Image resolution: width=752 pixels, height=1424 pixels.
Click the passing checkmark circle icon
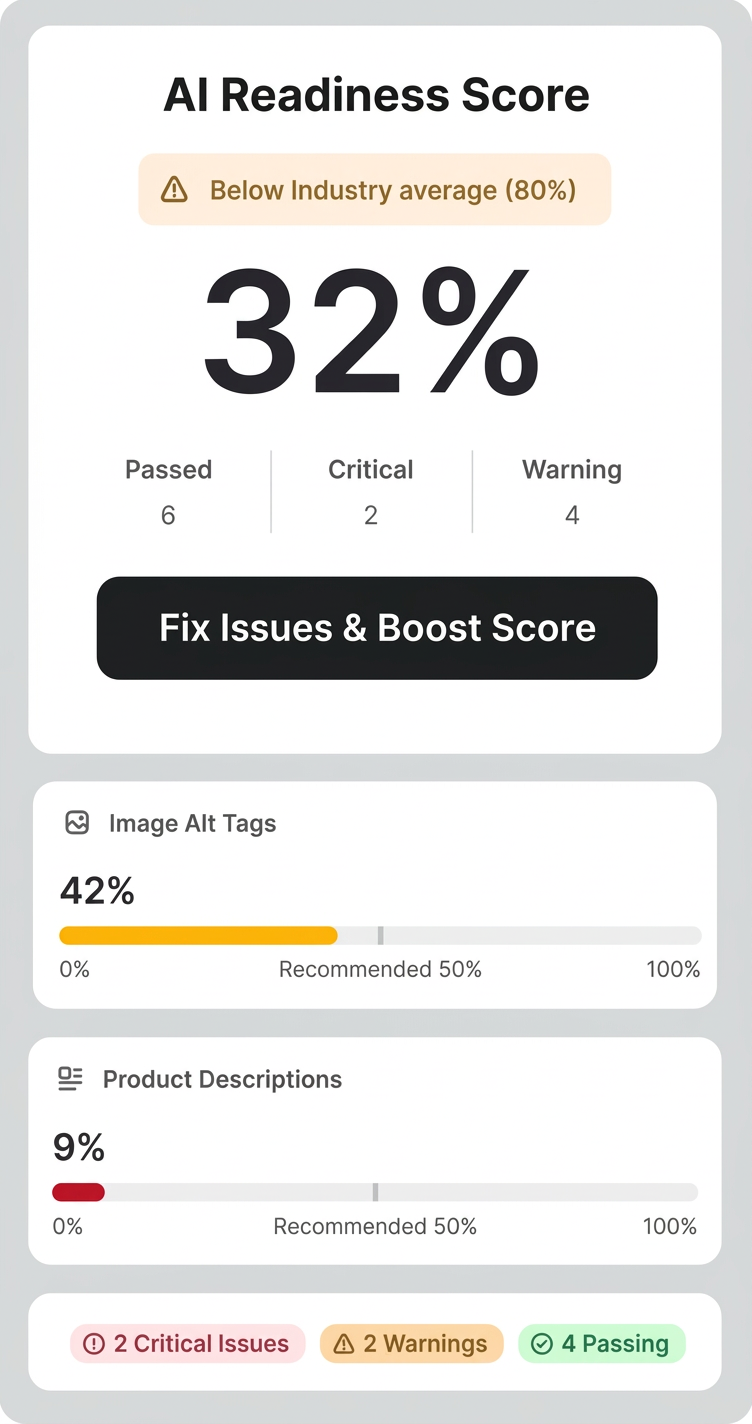tap(542, 1344)
